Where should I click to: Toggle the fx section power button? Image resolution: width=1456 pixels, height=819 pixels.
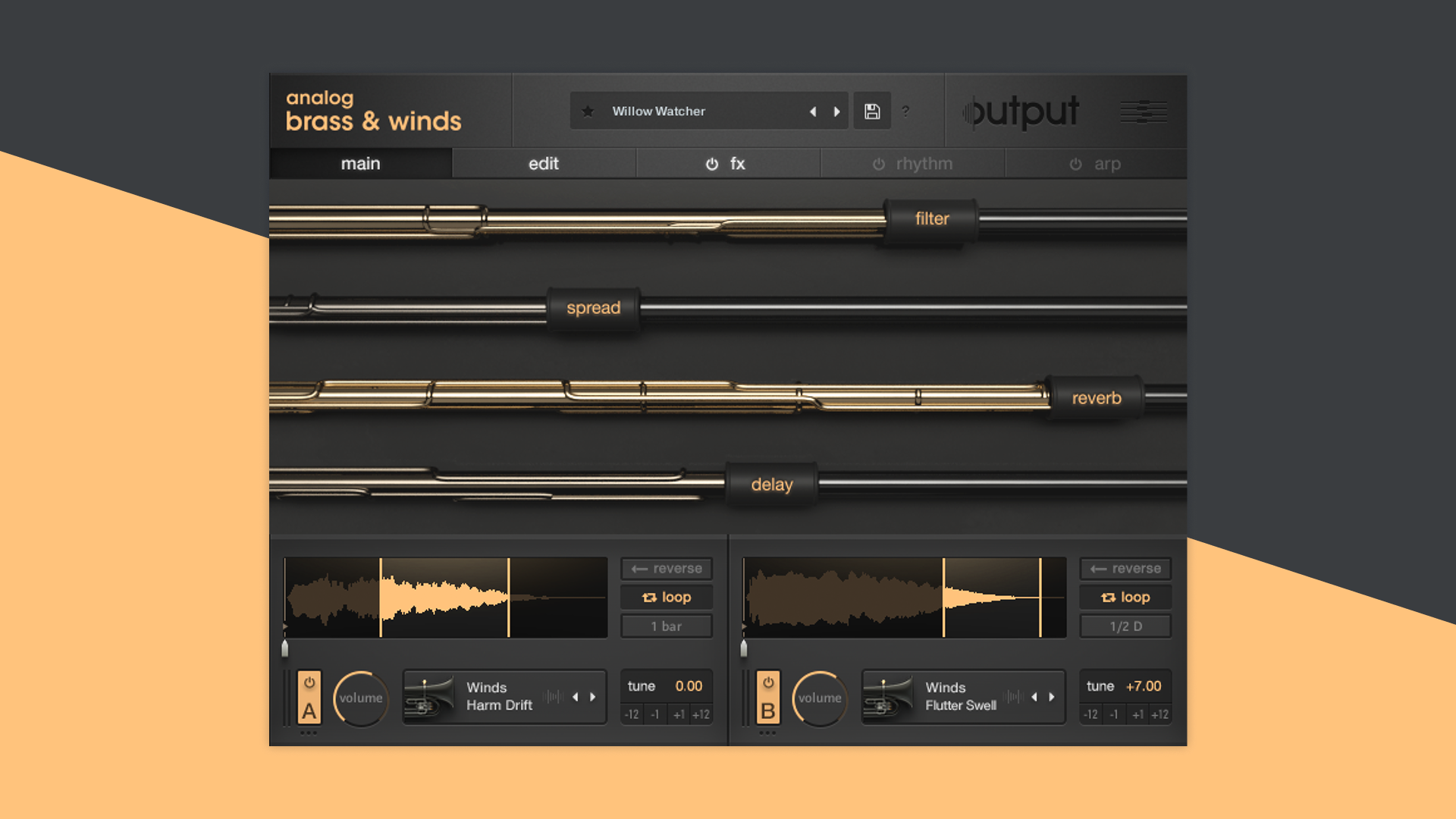[711, 163]
